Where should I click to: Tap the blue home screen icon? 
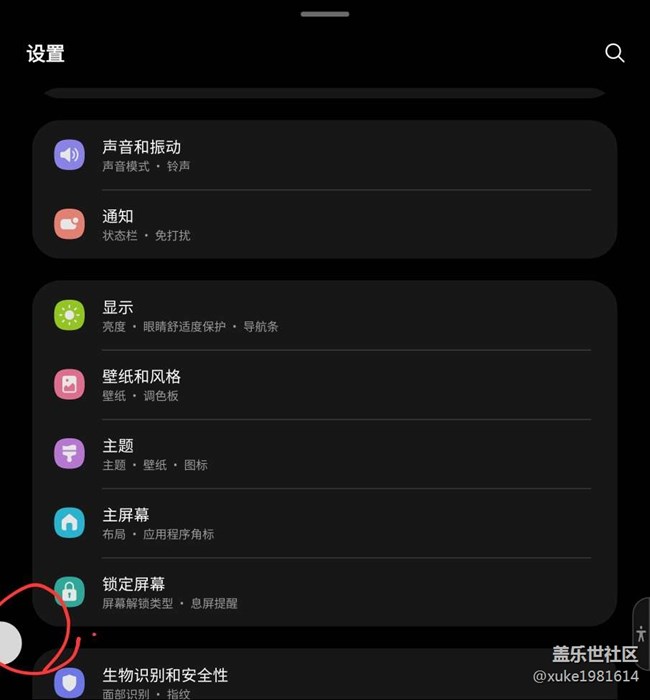pyautogui.click(x=69, y=523)
